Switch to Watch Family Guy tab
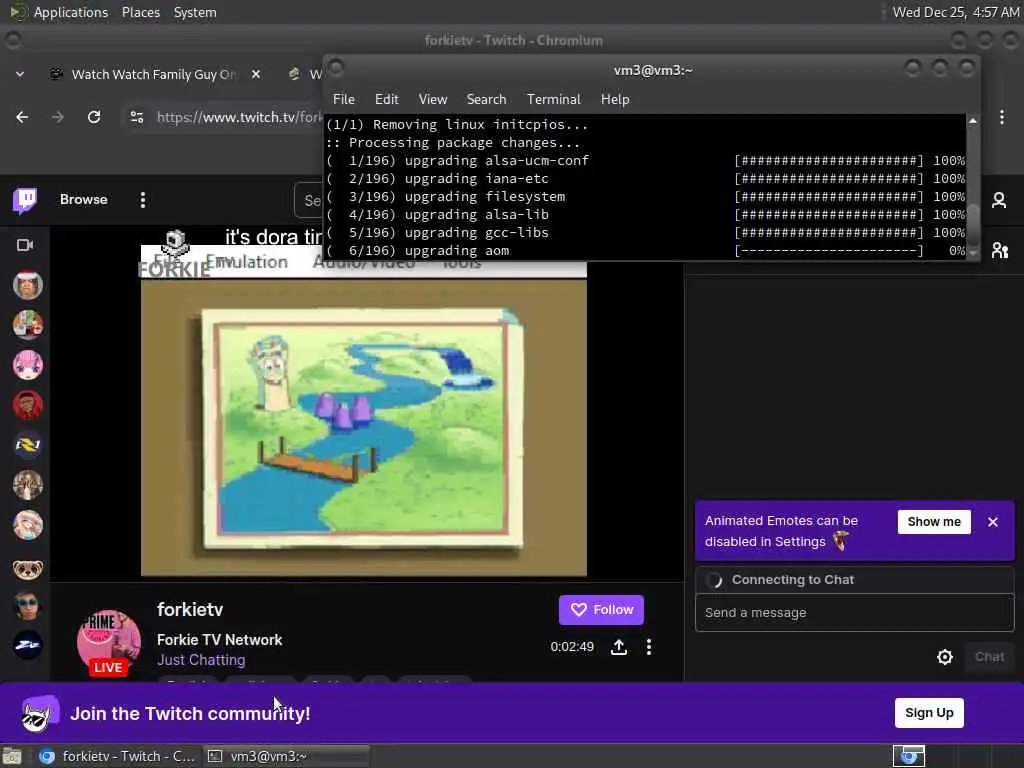 point(154,74)
